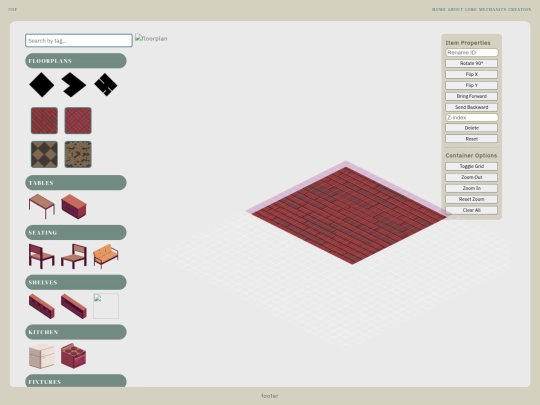Open the Mechanics nav link

click(x=492, y=9)
